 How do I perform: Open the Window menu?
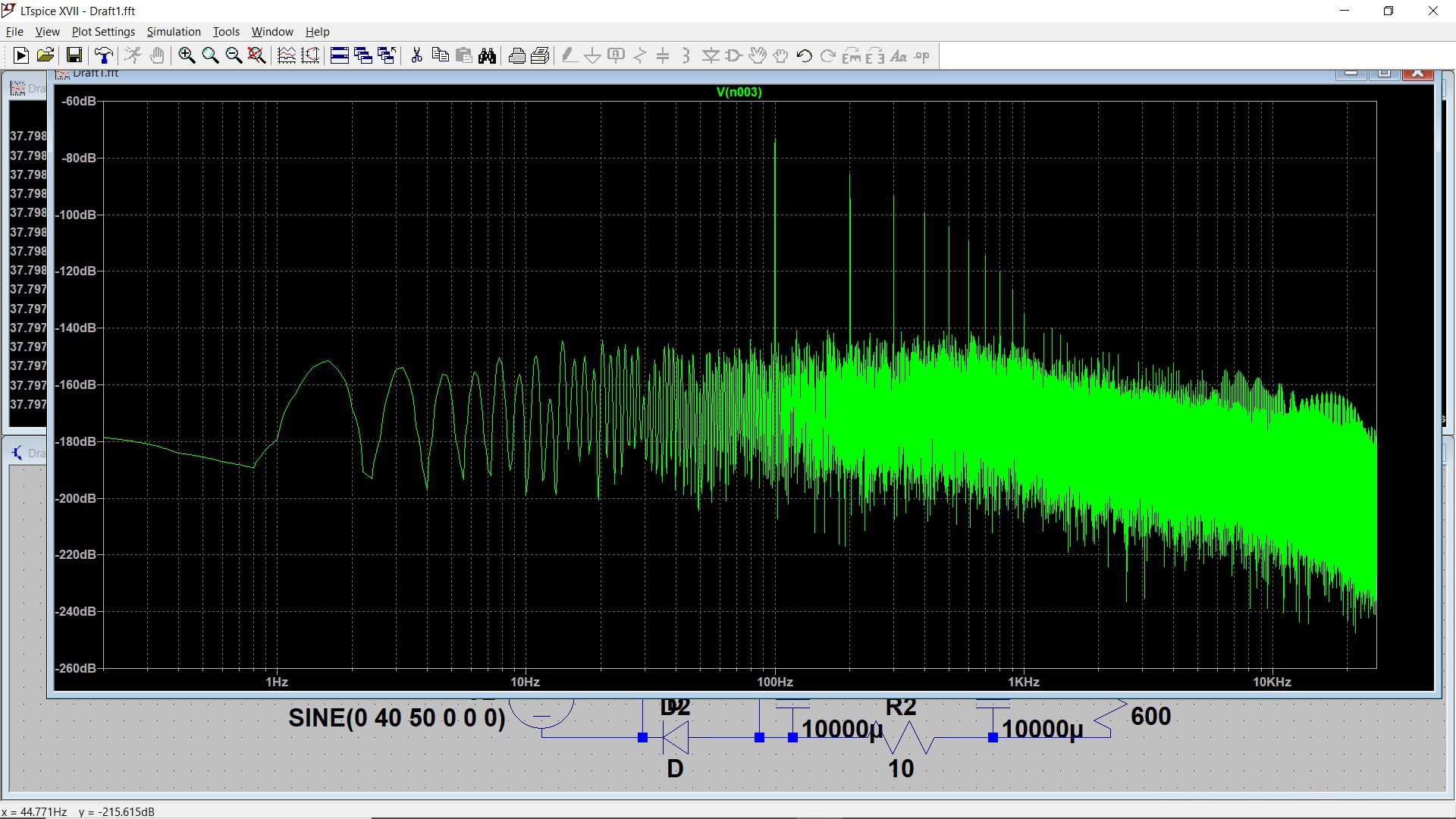[x=272, y=32]
